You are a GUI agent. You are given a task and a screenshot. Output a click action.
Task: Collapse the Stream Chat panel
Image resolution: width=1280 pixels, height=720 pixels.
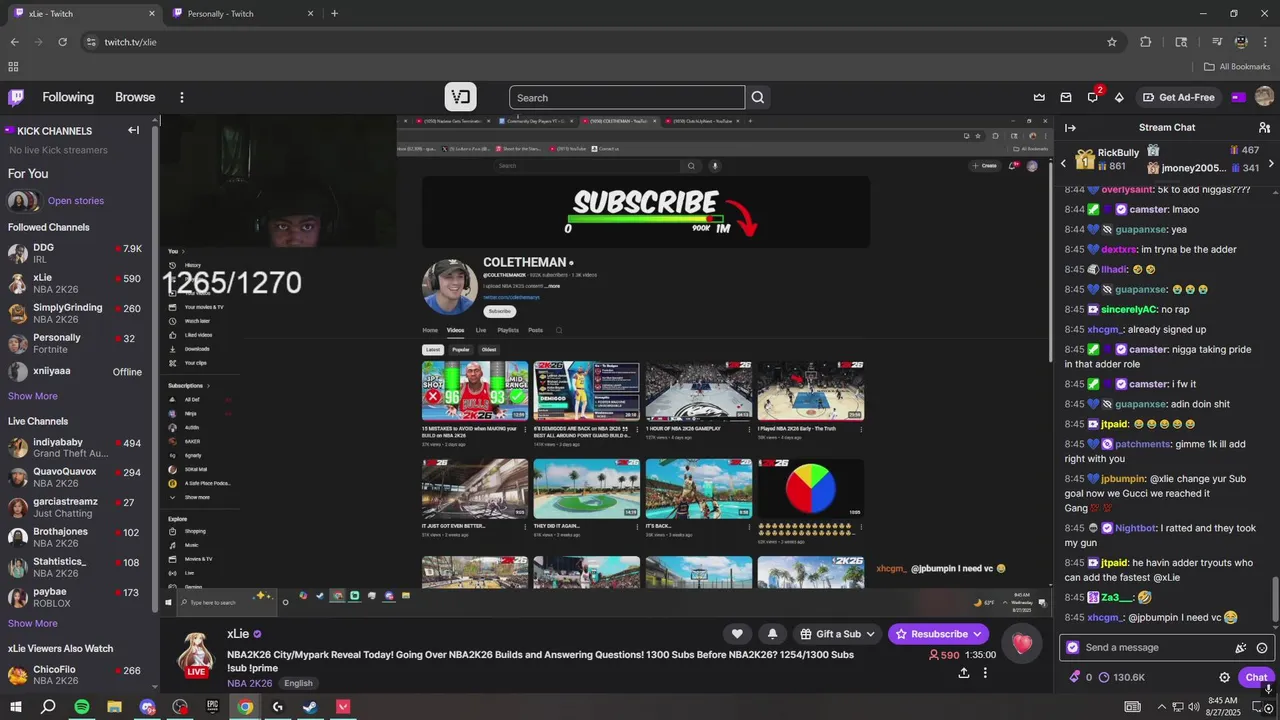pos(1070,128)
